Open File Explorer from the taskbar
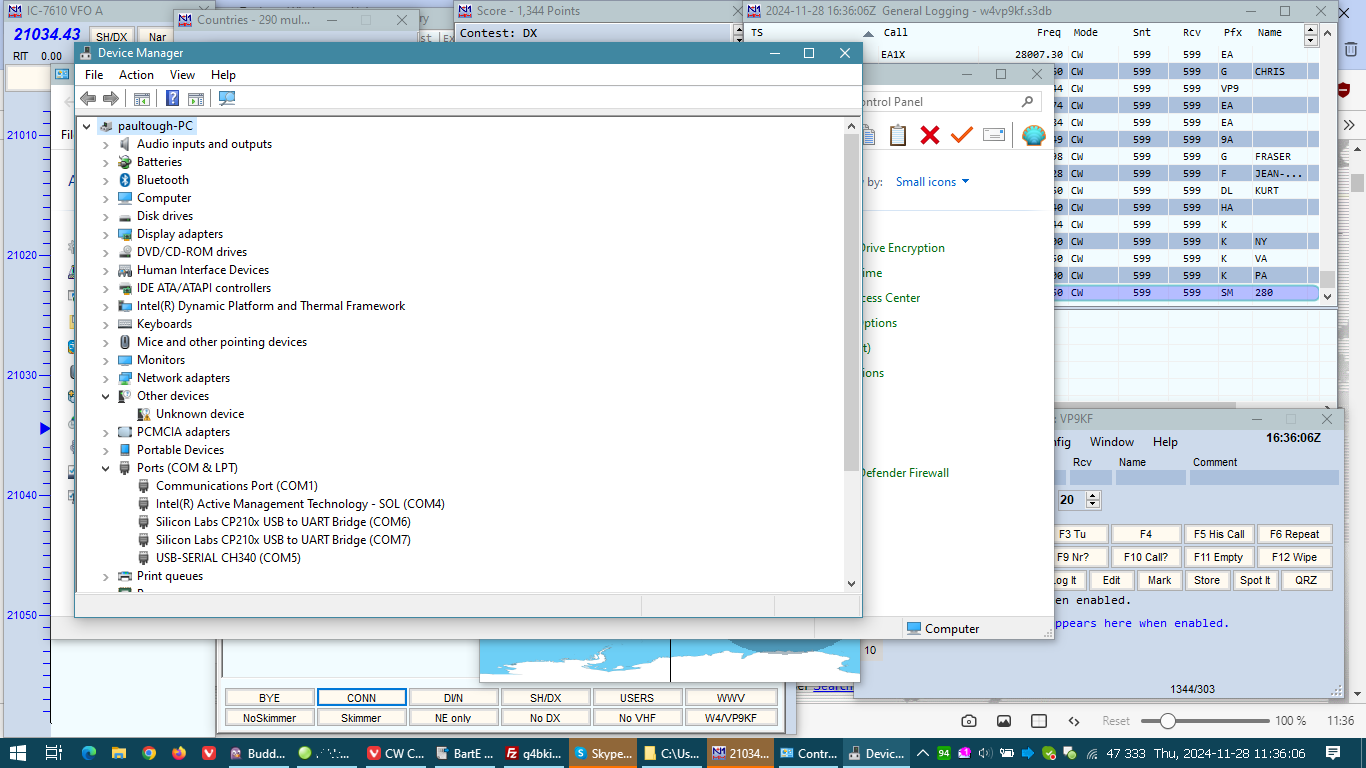The width and height of the screenshot is (1366, 768). point(118,753)
